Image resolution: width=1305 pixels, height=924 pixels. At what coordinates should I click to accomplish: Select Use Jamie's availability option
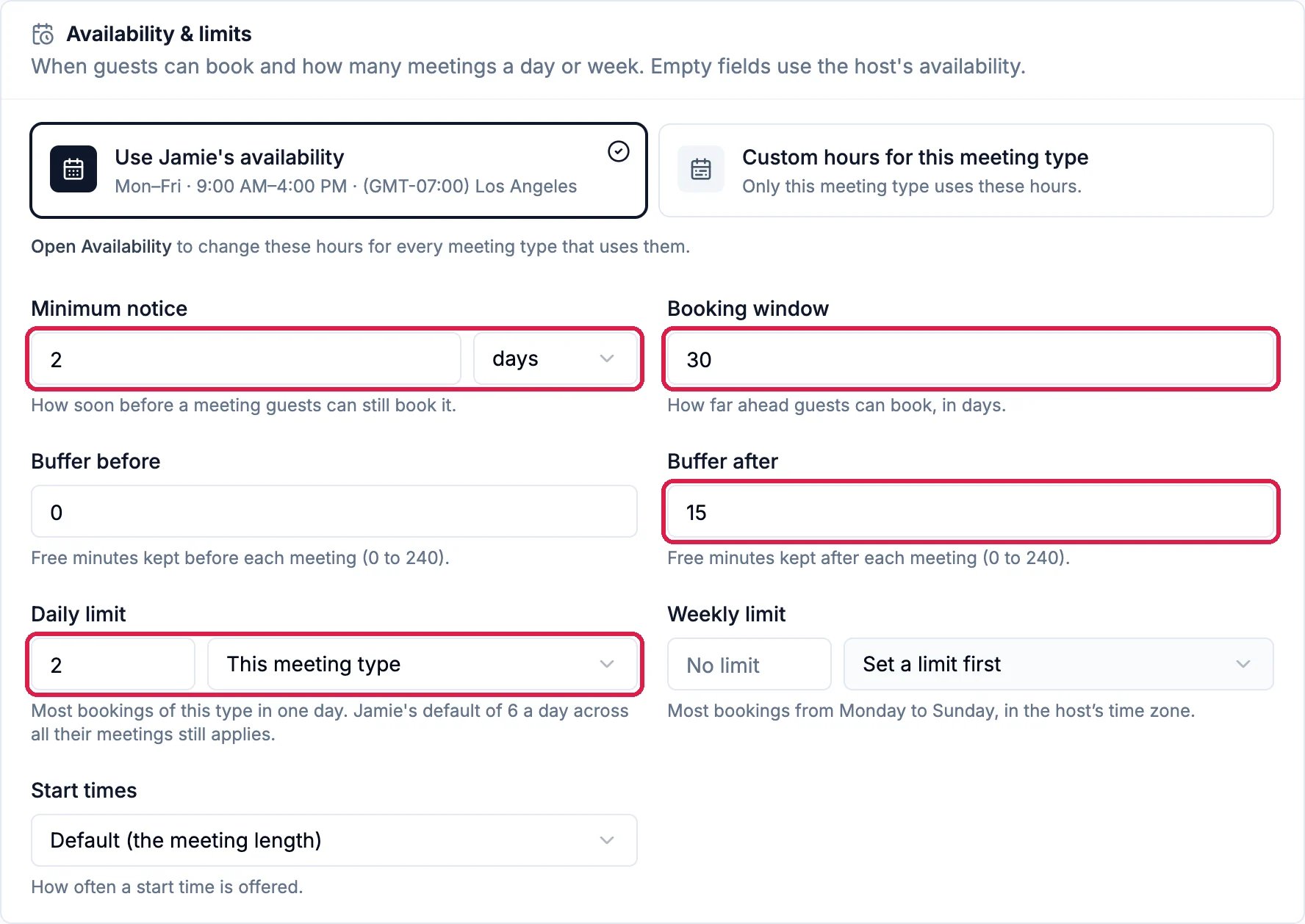click(339, 170)
